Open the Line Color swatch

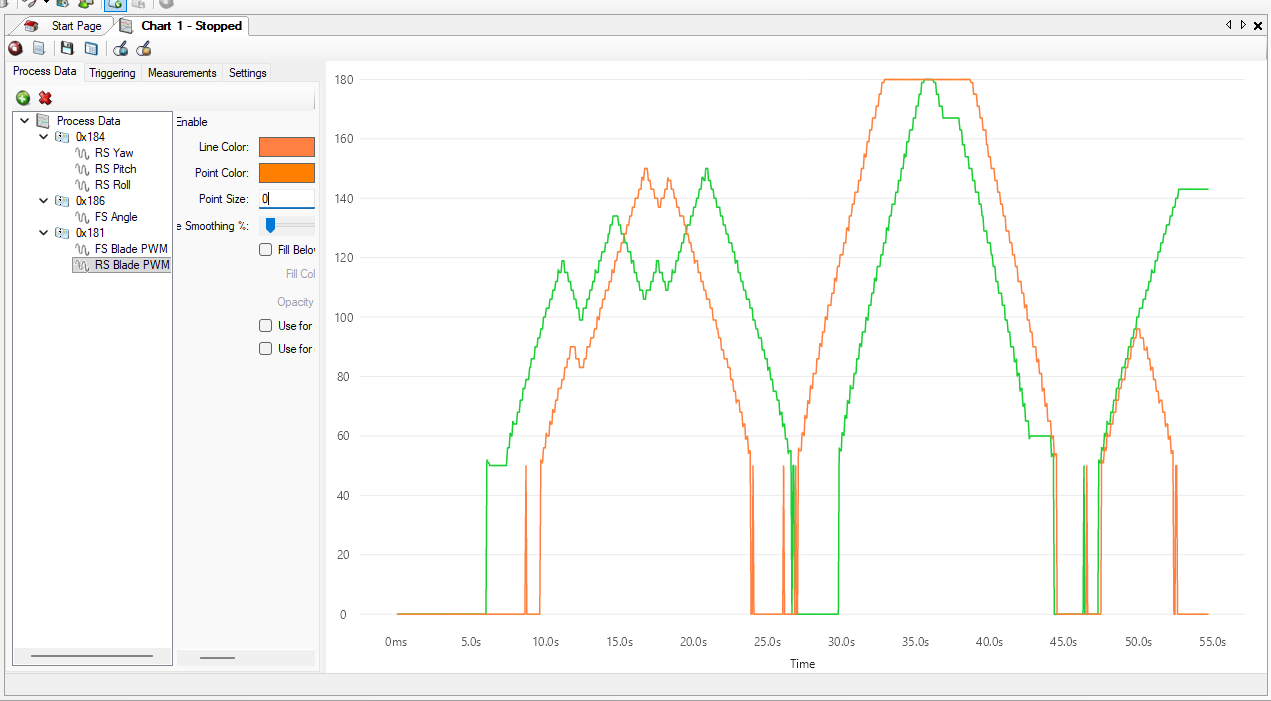tap(286, 147)
